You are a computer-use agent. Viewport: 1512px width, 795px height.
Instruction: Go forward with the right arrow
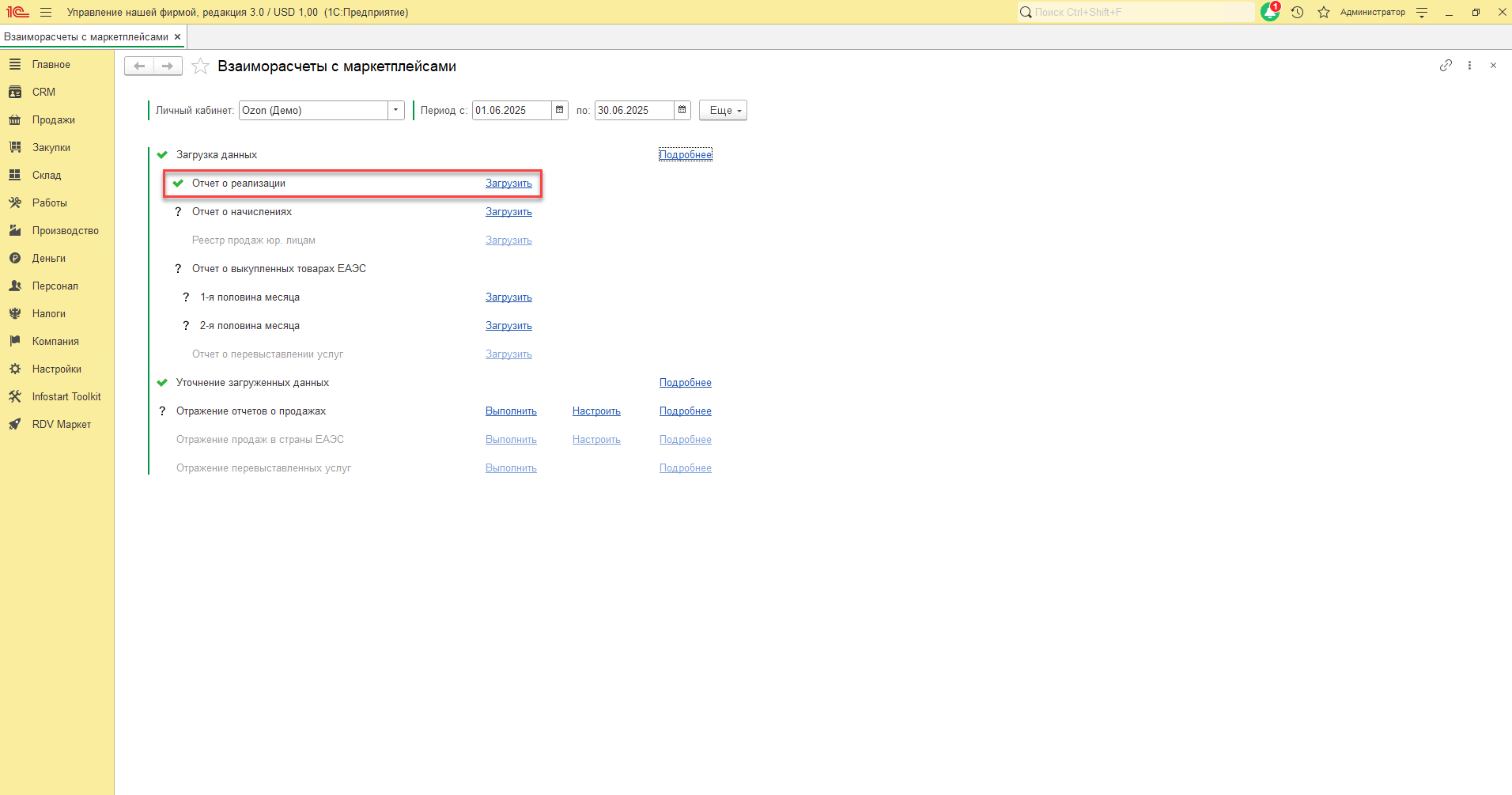168,66
